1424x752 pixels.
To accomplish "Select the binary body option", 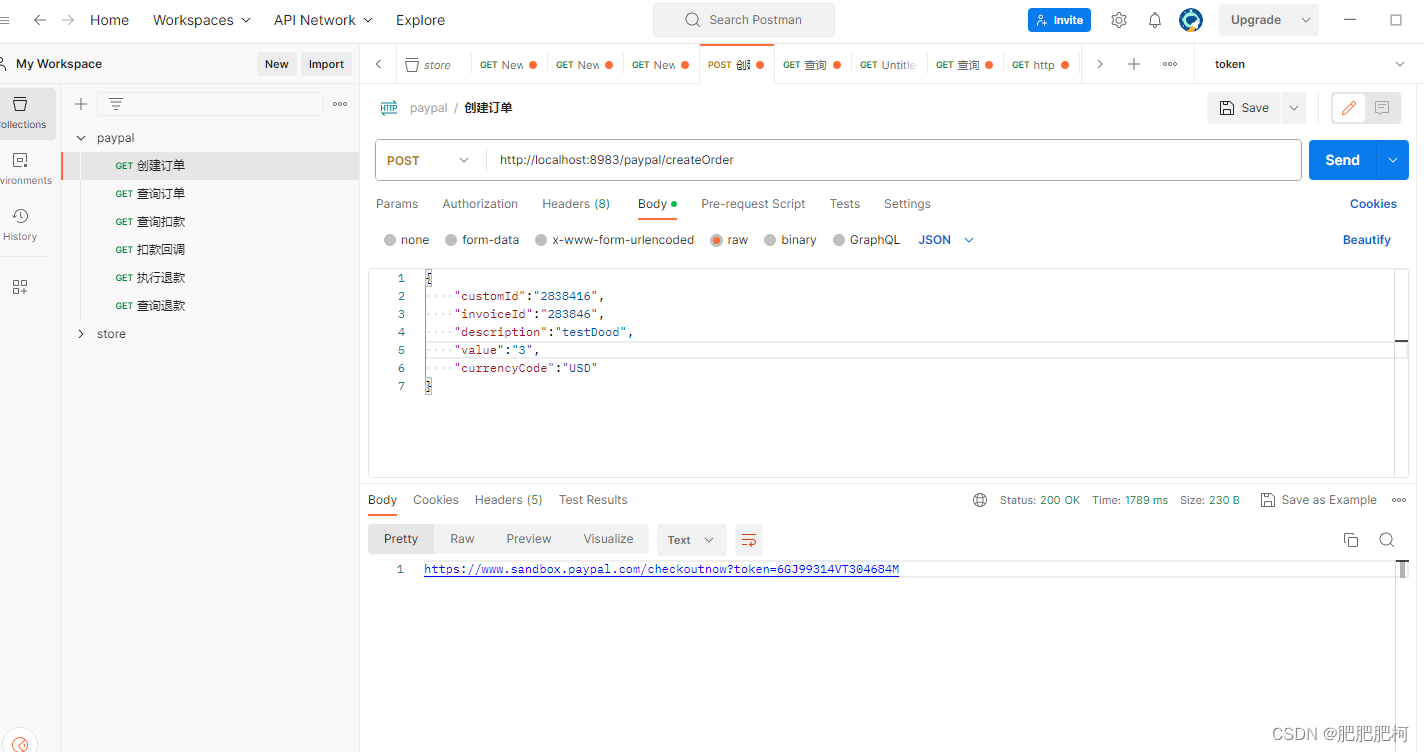I will pyautogui.click(x=790, y=240).
